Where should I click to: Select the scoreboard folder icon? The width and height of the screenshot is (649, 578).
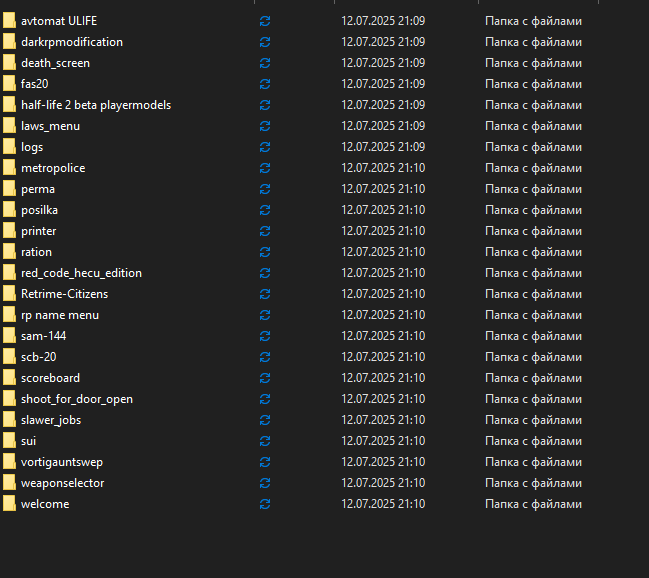9,378
